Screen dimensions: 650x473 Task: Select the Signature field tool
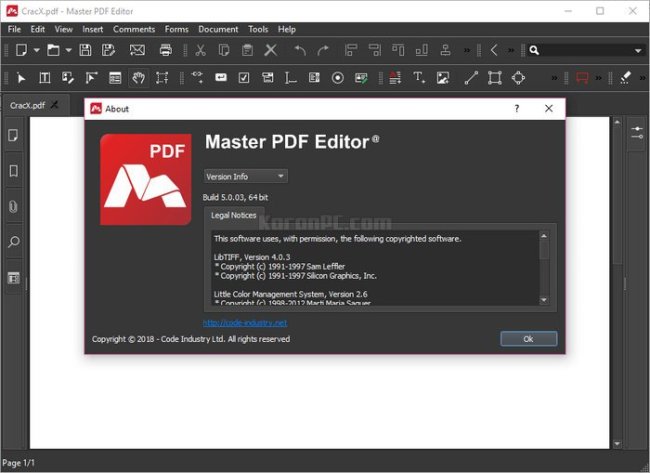(361, 78)
